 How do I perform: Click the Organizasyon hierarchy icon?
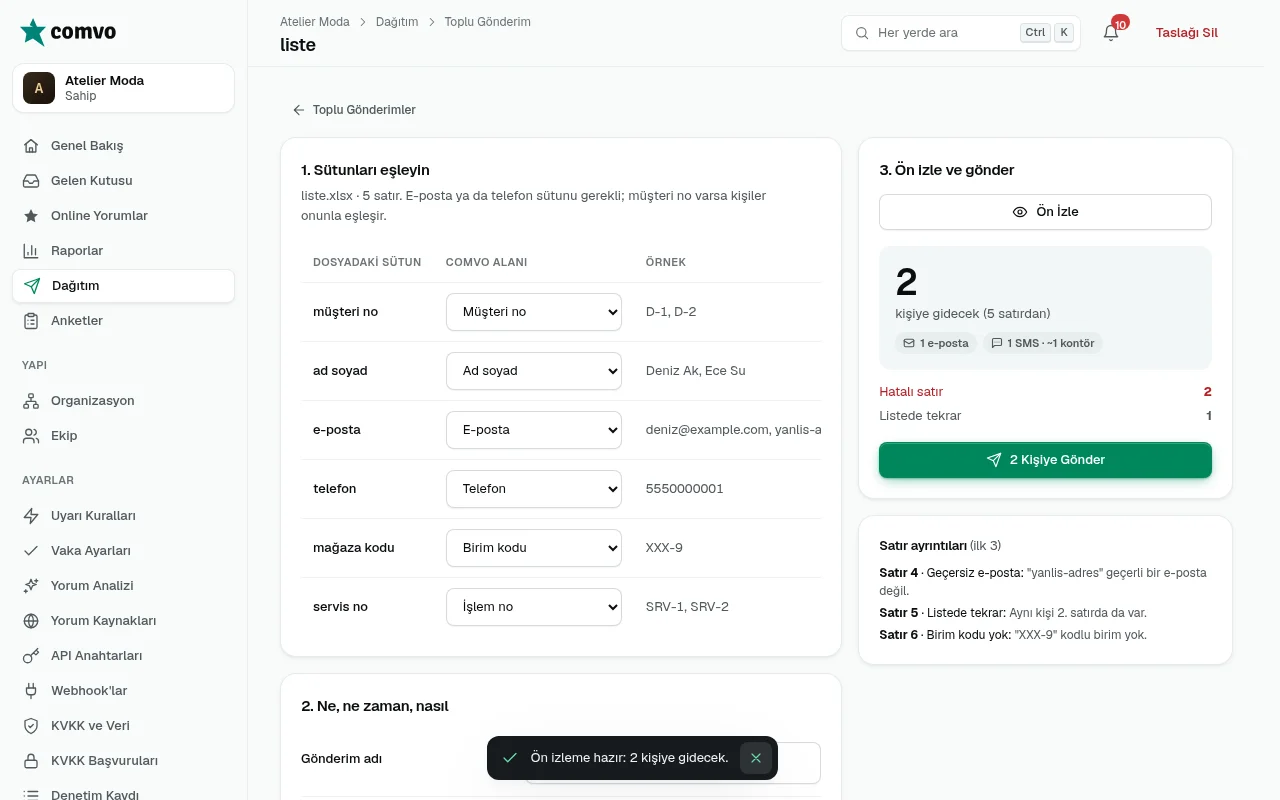coord(31,401)
